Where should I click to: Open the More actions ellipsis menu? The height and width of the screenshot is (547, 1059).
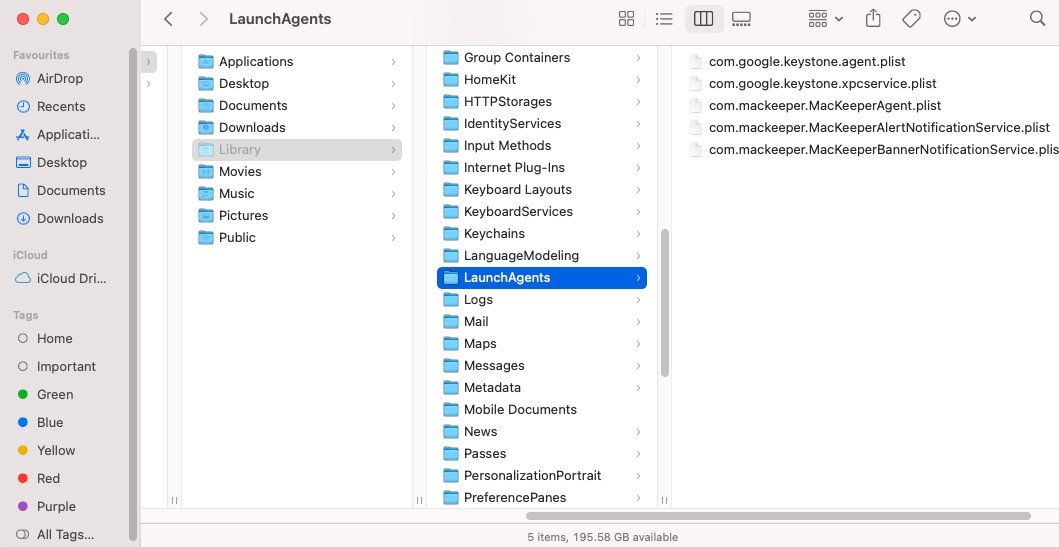click(960, 19)
